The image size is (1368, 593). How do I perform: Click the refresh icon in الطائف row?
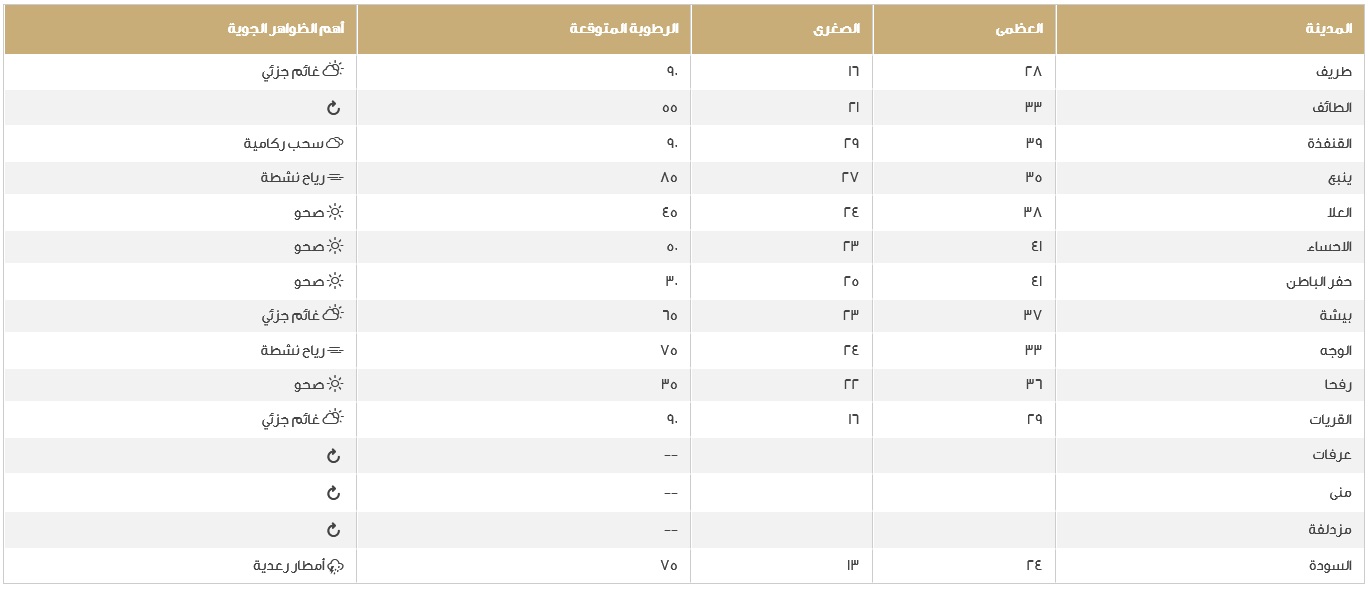(334, 107)
